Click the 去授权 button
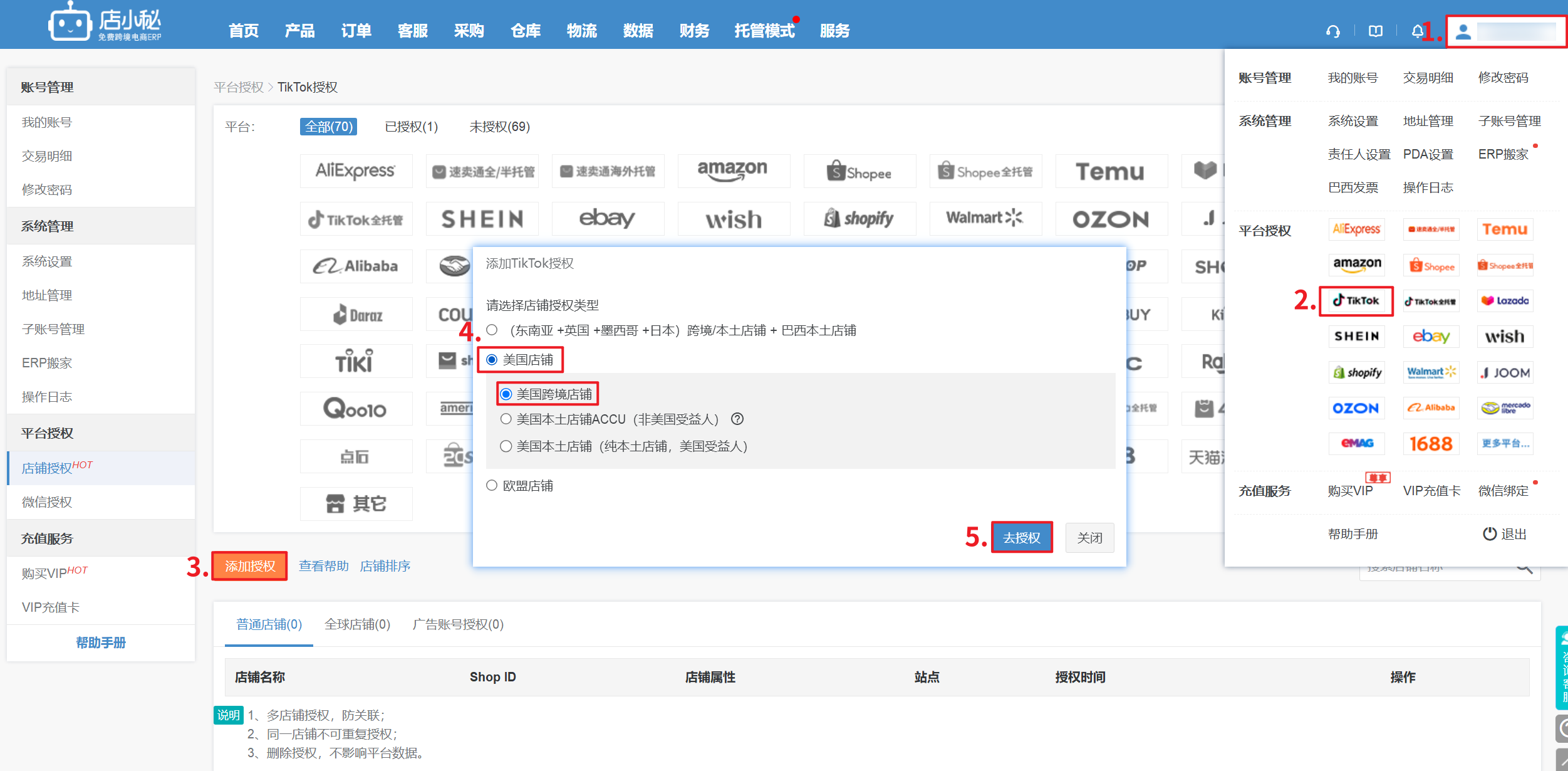 [1021, 537]
